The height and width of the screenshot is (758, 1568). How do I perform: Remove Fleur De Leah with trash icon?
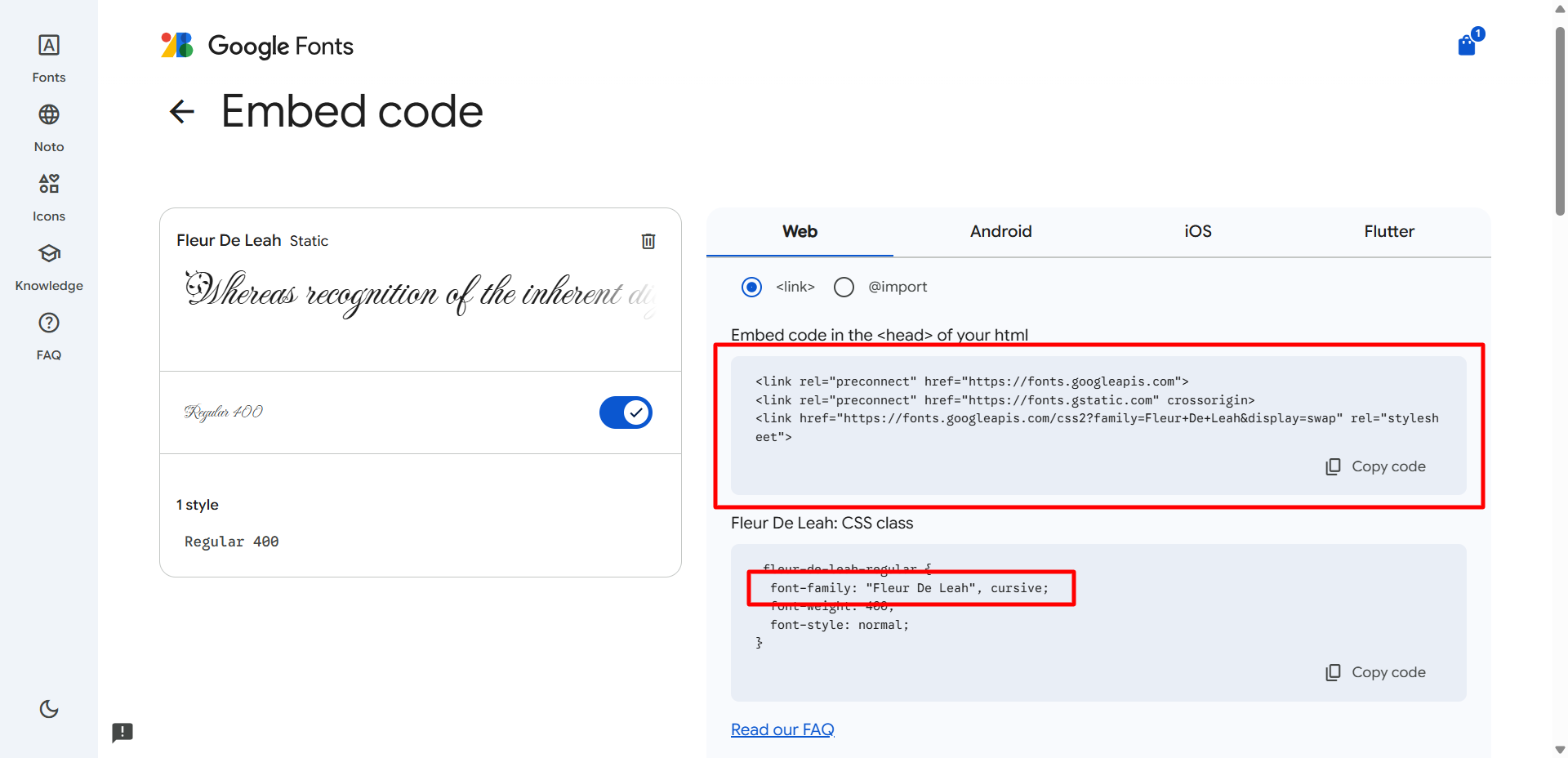[x=648, y=241]
